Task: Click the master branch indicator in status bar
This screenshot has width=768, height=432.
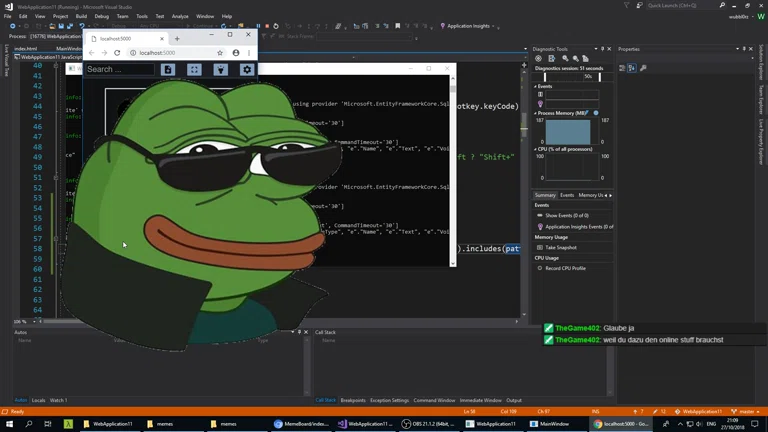Action: [x=745, y=411]
